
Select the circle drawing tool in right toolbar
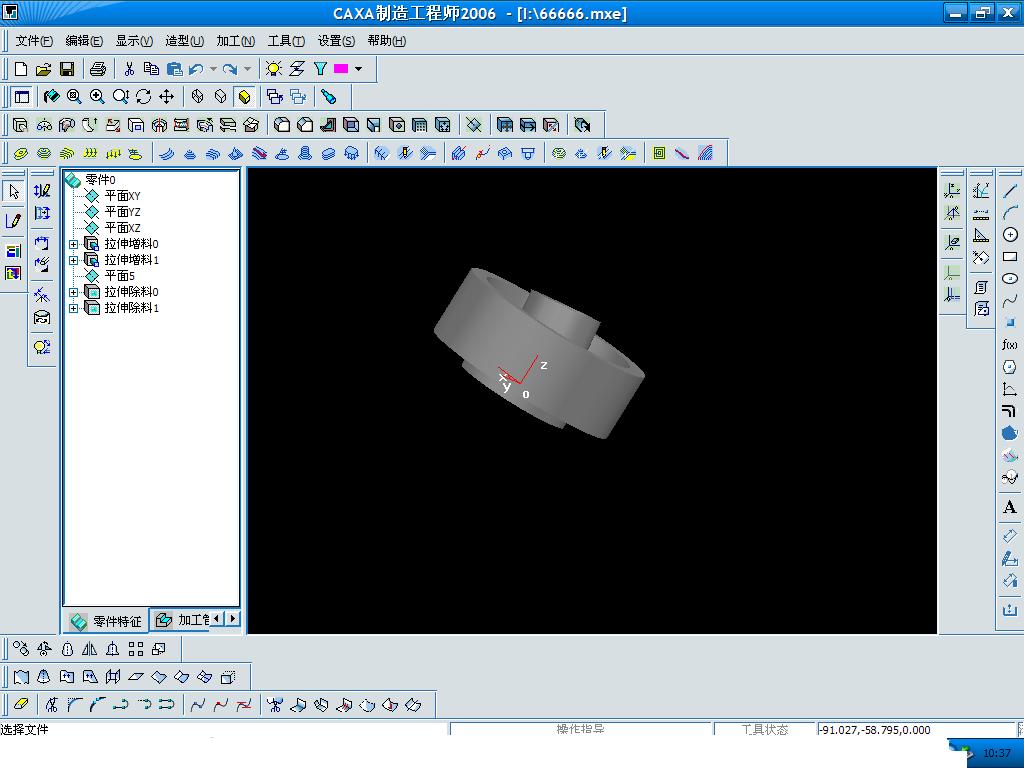[x=1010, y=234]
